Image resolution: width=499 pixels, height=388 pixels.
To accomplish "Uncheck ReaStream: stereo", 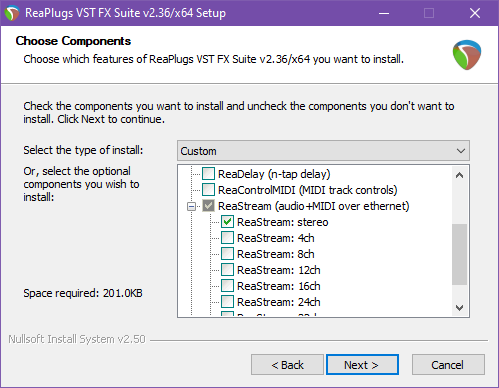I will click(227, 222).
